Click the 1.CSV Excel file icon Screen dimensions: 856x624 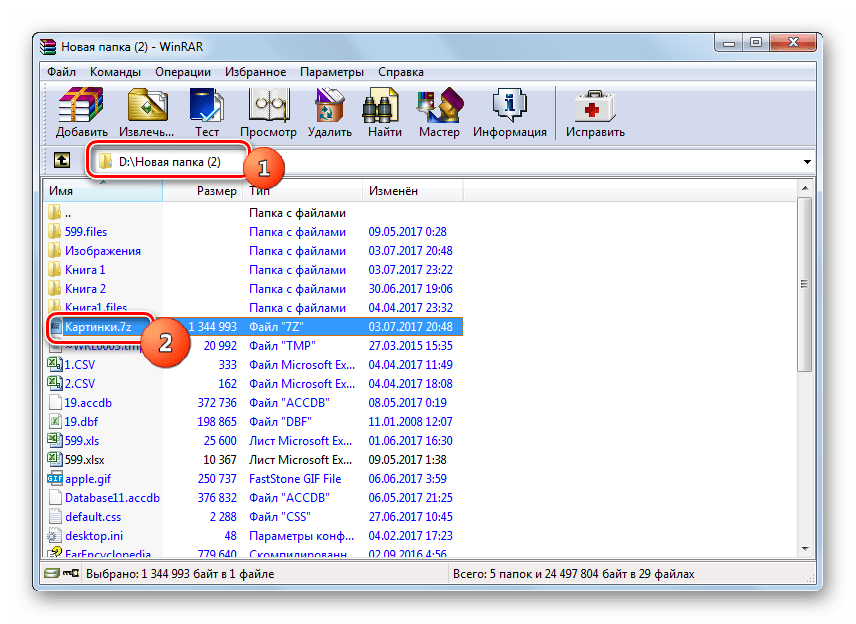55,364
